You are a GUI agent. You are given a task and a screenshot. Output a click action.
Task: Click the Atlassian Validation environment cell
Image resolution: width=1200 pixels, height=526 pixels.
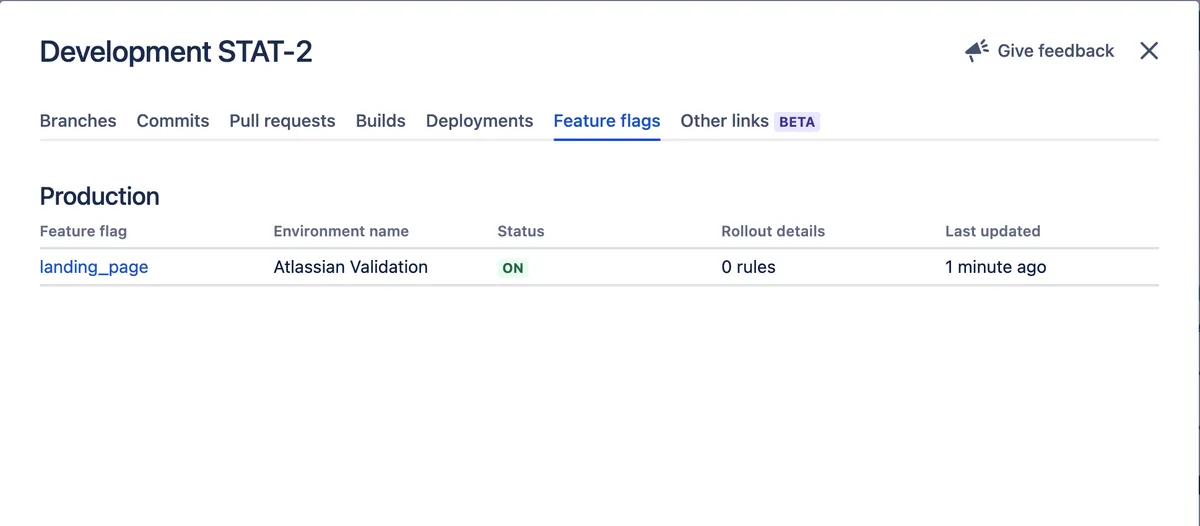pos(351,267)
